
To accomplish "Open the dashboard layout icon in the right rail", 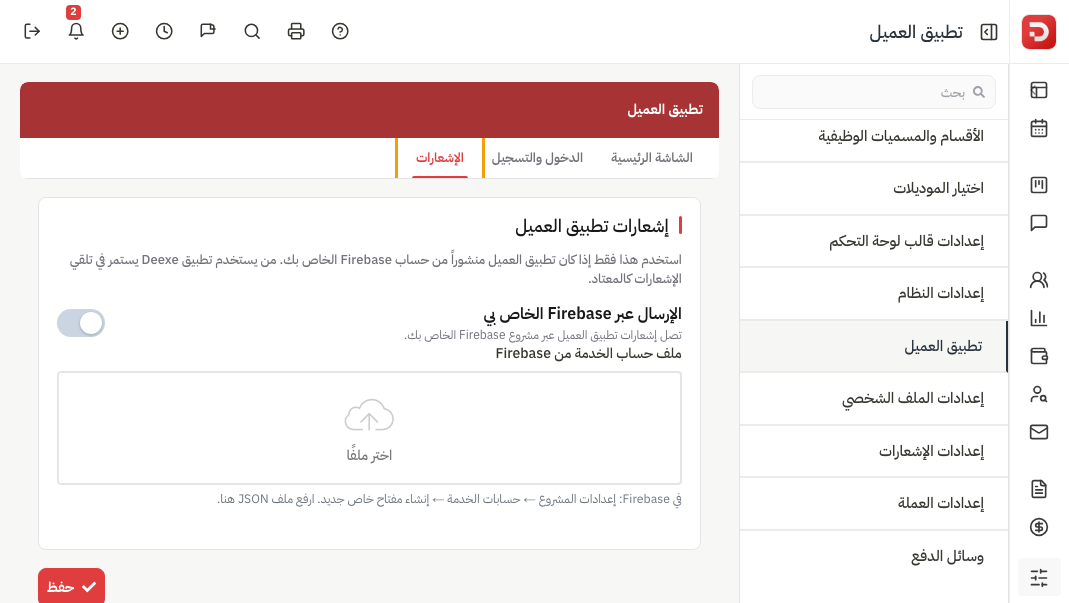I will click(1038, 90).
